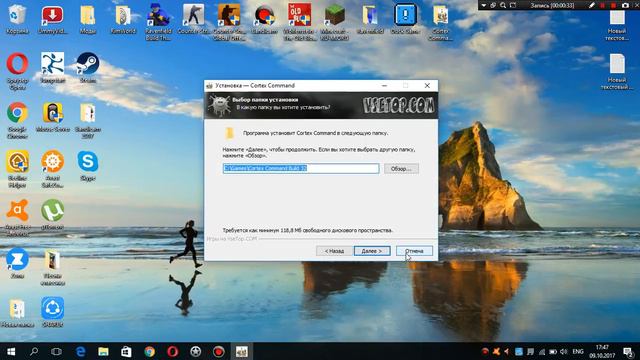
Task: Pause recording with red pause button
Action: coord(602,5)
